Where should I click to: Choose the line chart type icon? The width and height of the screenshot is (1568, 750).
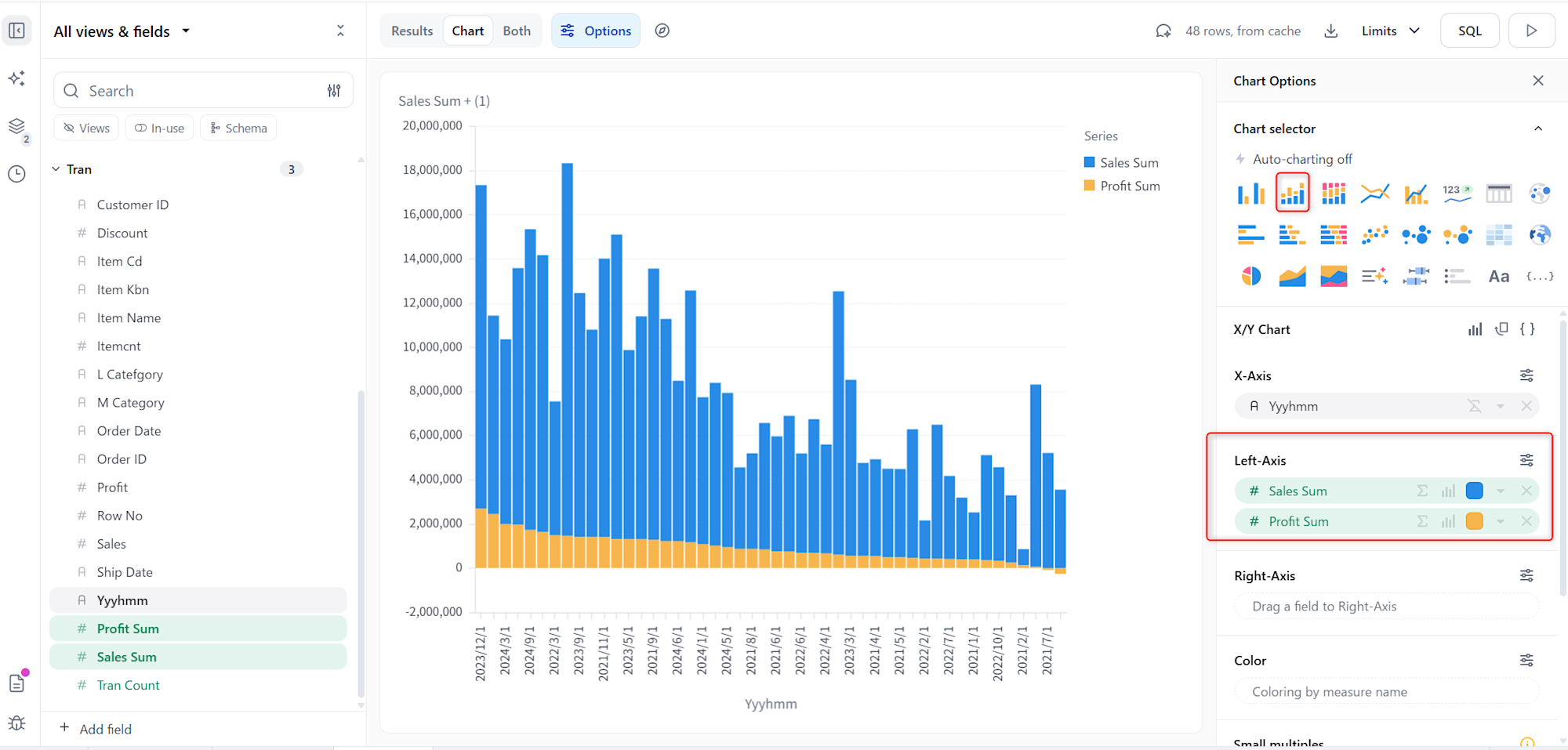tap(1374, 193)
